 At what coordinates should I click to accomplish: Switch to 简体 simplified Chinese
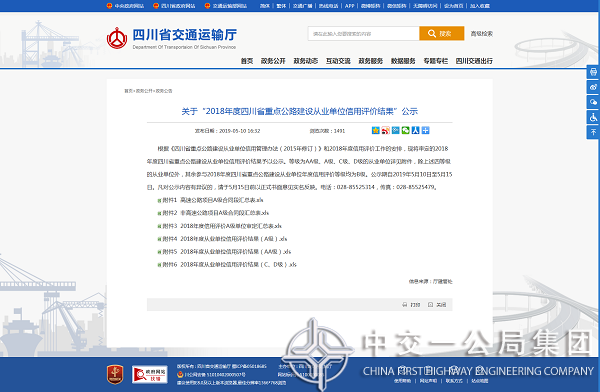pos(264,6)
